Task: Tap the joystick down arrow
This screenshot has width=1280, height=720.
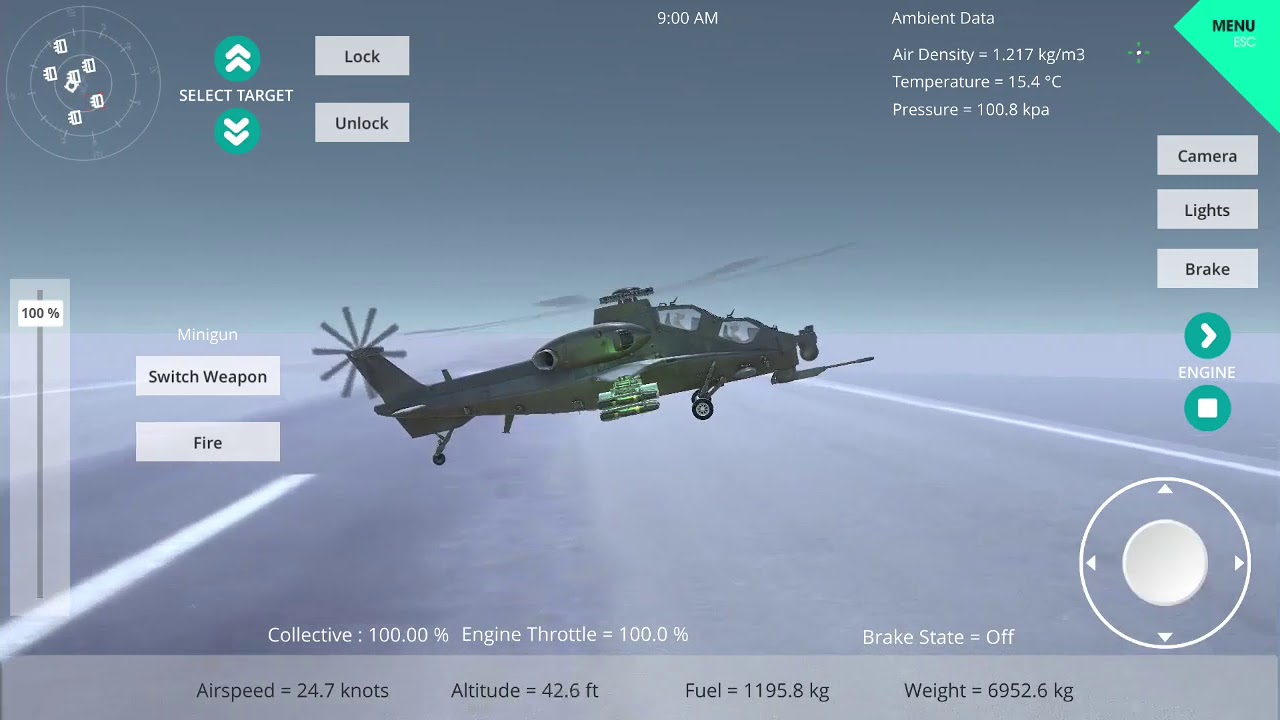Action: point(1165,637)
